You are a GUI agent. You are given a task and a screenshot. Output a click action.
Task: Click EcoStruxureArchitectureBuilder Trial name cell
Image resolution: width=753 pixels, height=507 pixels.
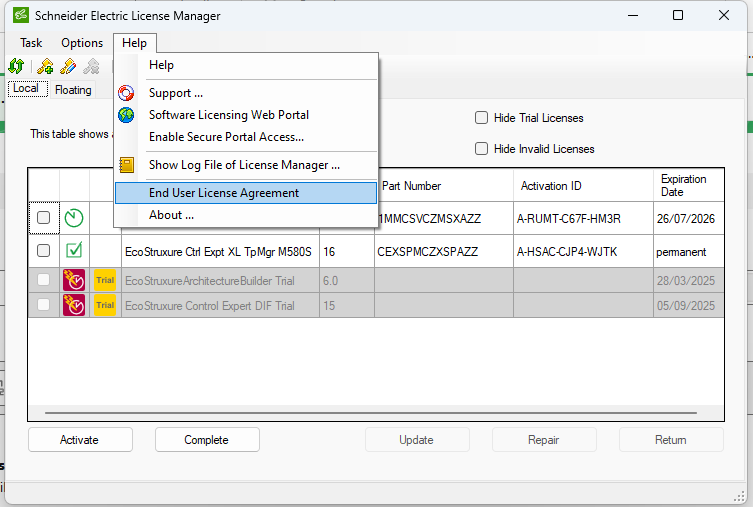point(220,280)
